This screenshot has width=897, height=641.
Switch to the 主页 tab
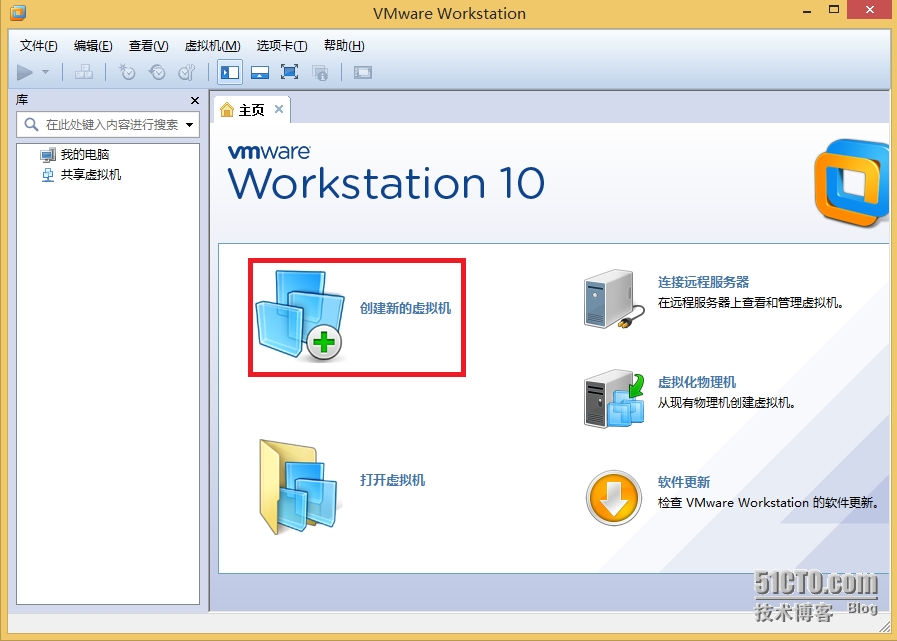252,110
